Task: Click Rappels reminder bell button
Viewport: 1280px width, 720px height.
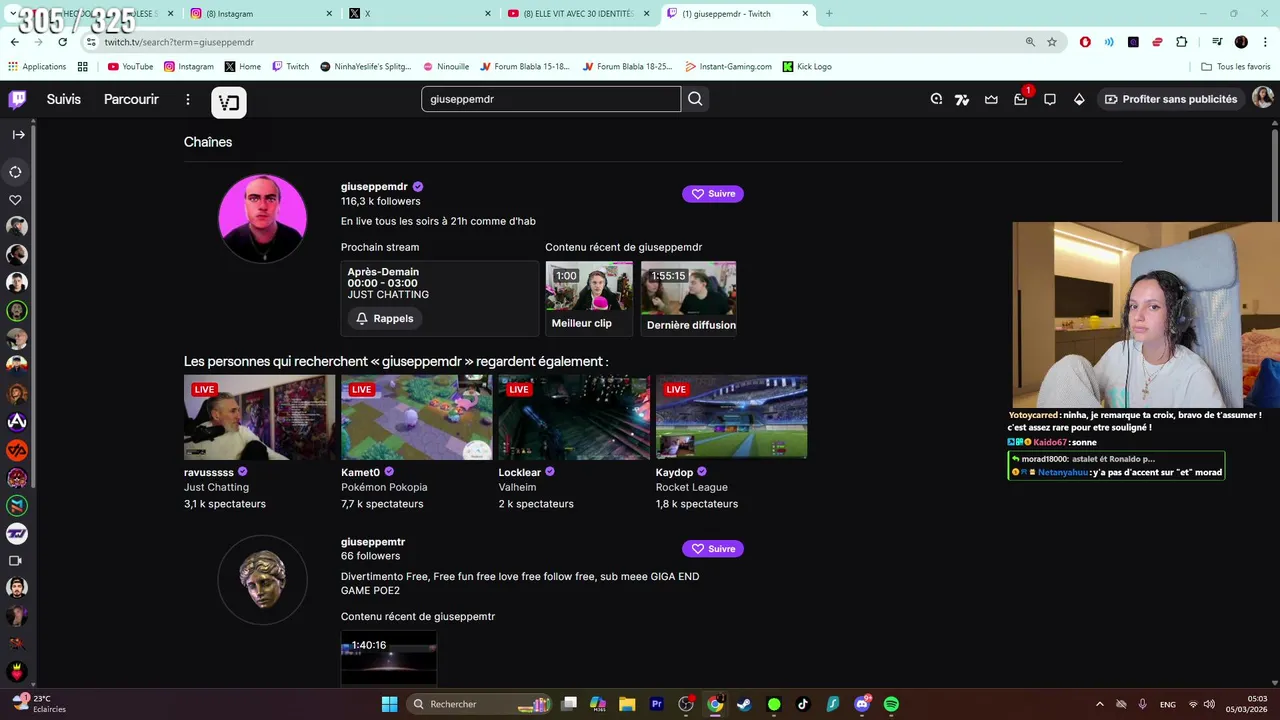Action: [385, 318]
